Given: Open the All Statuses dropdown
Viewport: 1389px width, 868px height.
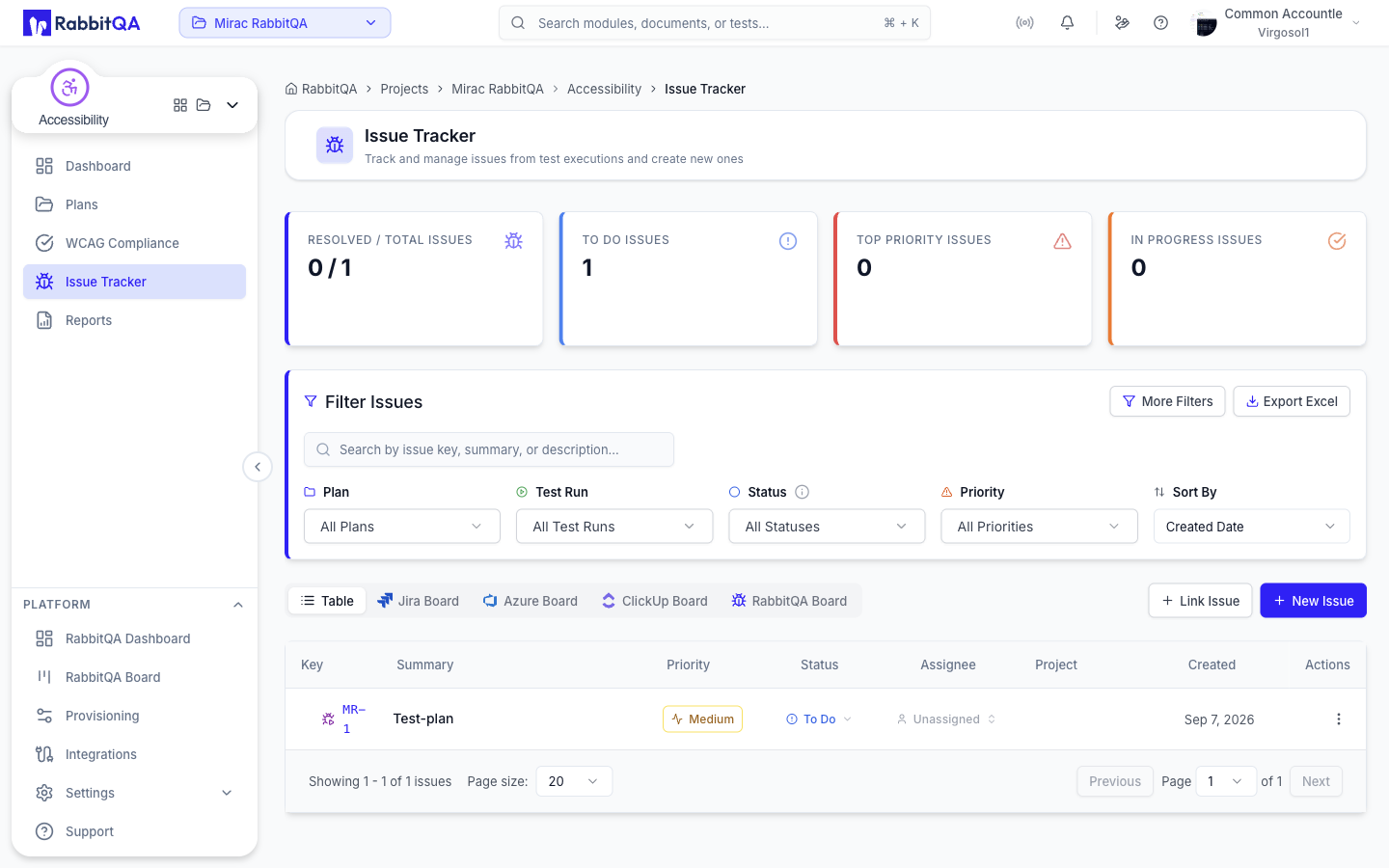Looking at the screenshot, I should pos(827,527).
